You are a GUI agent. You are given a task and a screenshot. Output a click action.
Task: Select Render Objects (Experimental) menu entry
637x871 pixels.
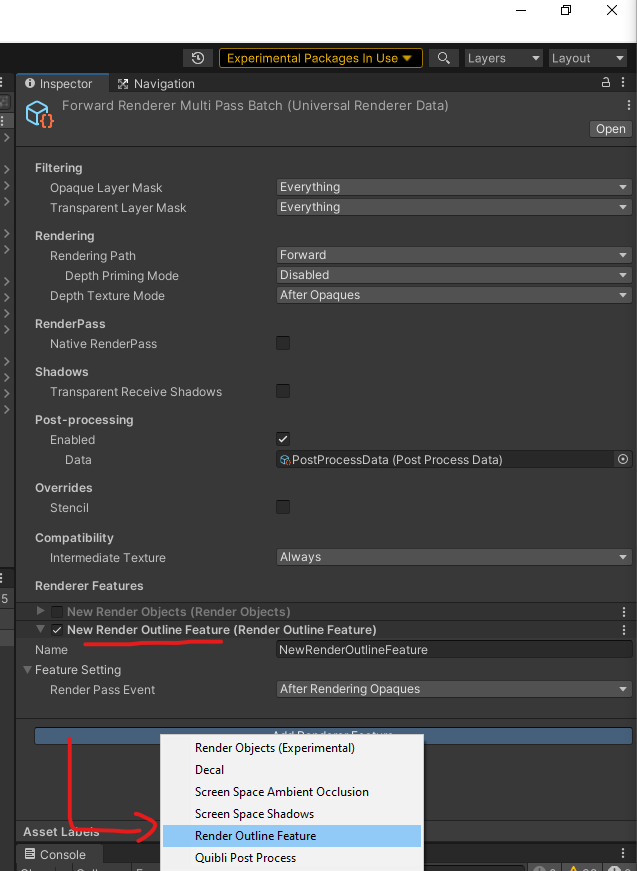(292, 748)
